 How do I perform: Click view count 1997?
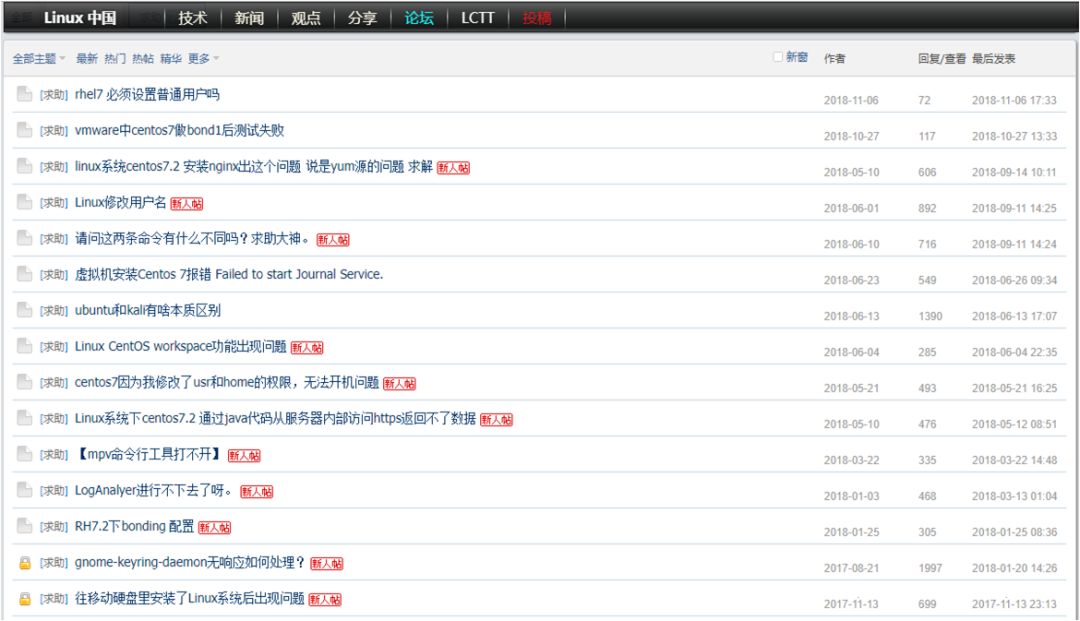point(930,568)
